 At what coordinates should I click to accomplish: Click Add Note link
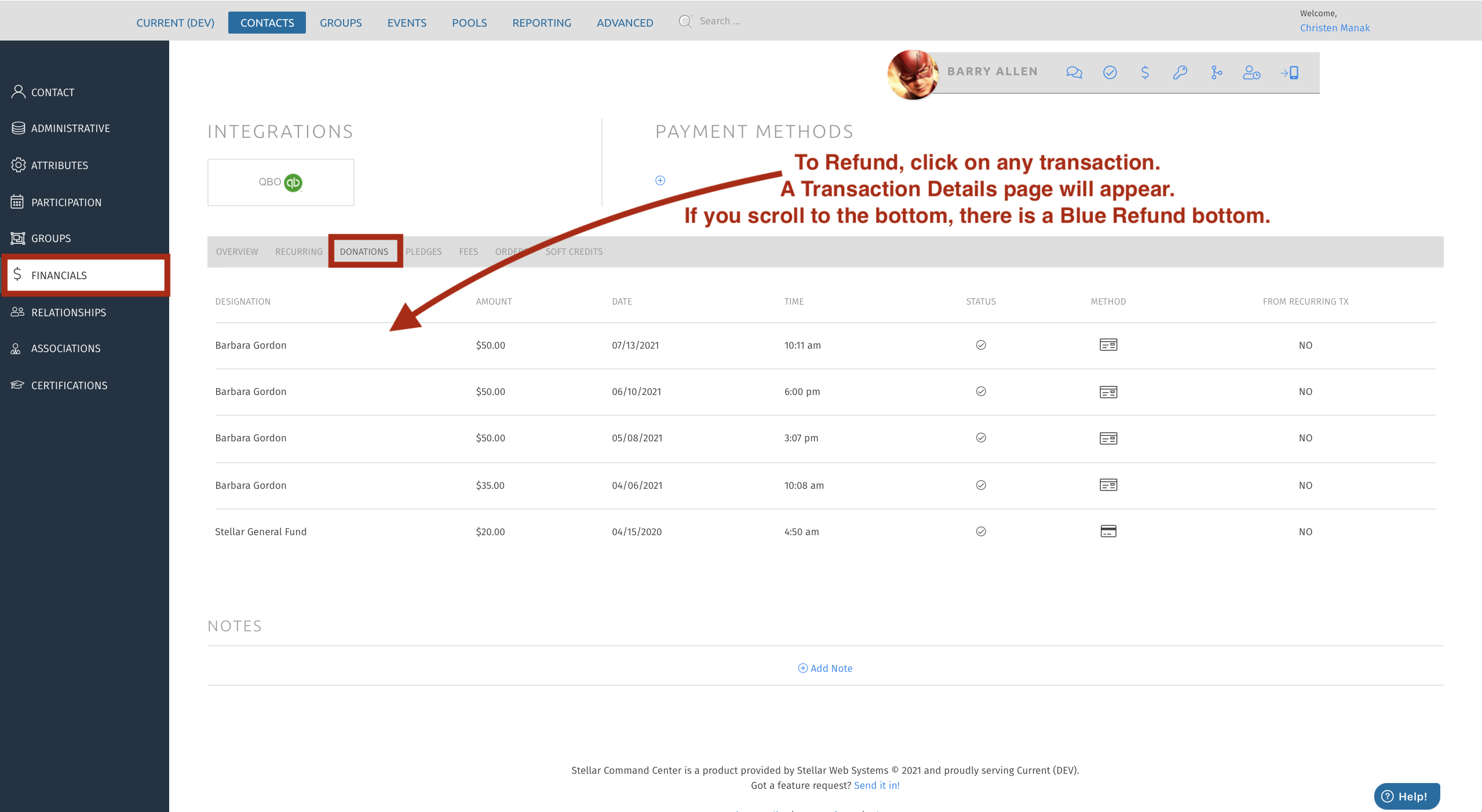click(825, 668)
